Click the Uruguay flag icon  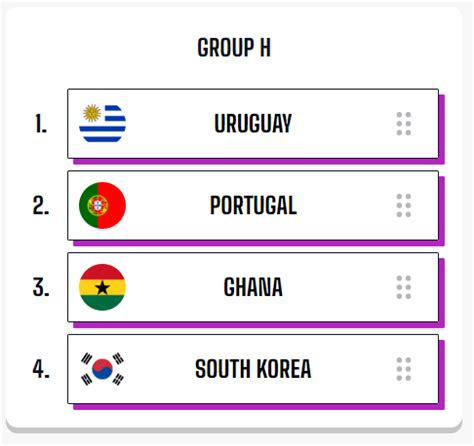tap(102, 123)
